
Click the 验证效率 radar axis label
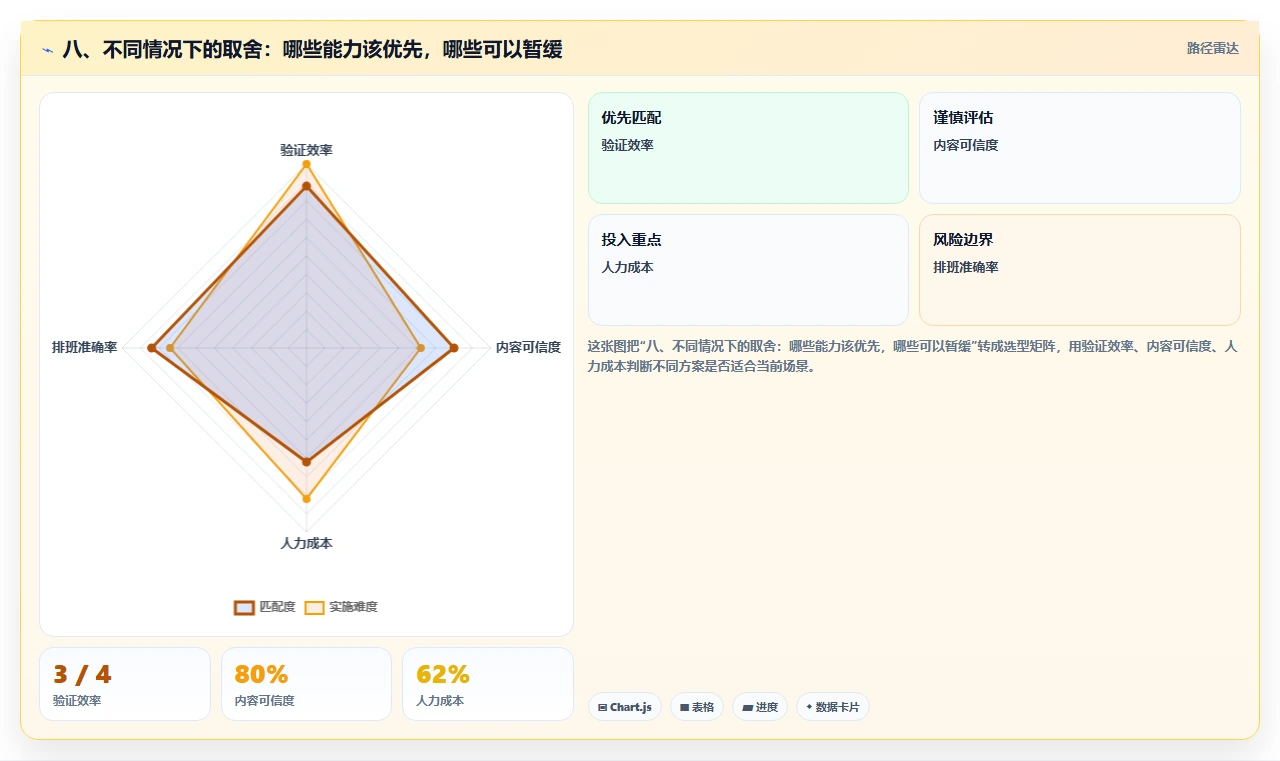point(306,150)
